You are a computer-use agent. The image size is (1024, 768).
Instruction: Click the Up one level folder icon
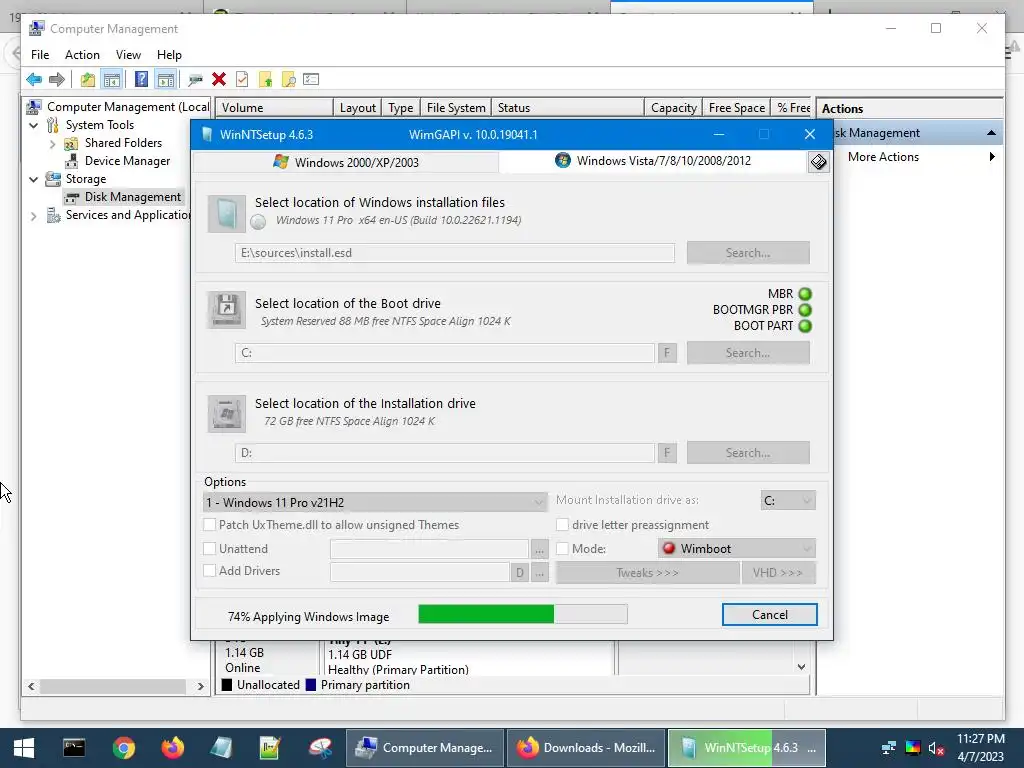click(88, 80)
